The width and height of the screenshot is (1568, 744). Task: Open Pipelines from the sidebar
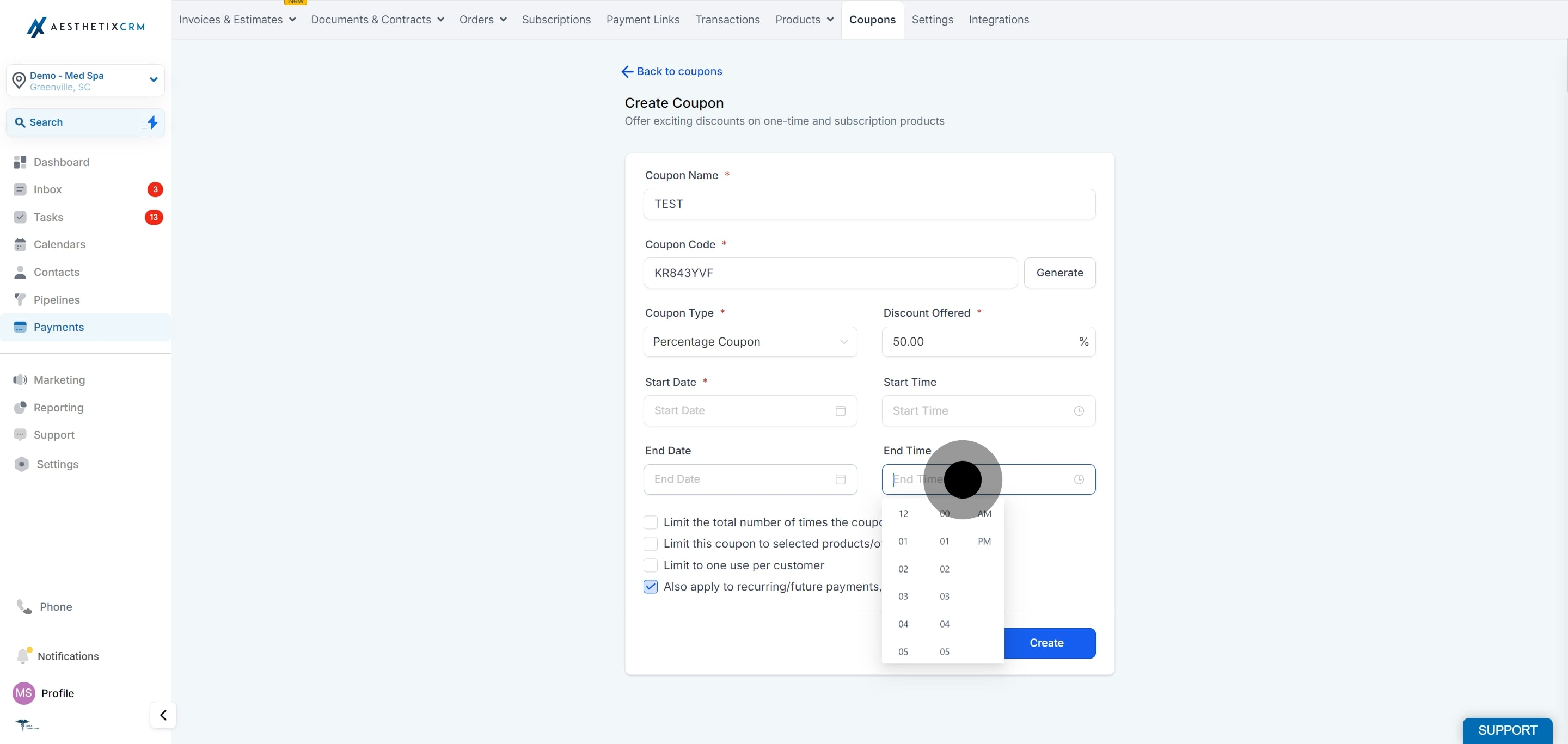(x=57, y=299)
